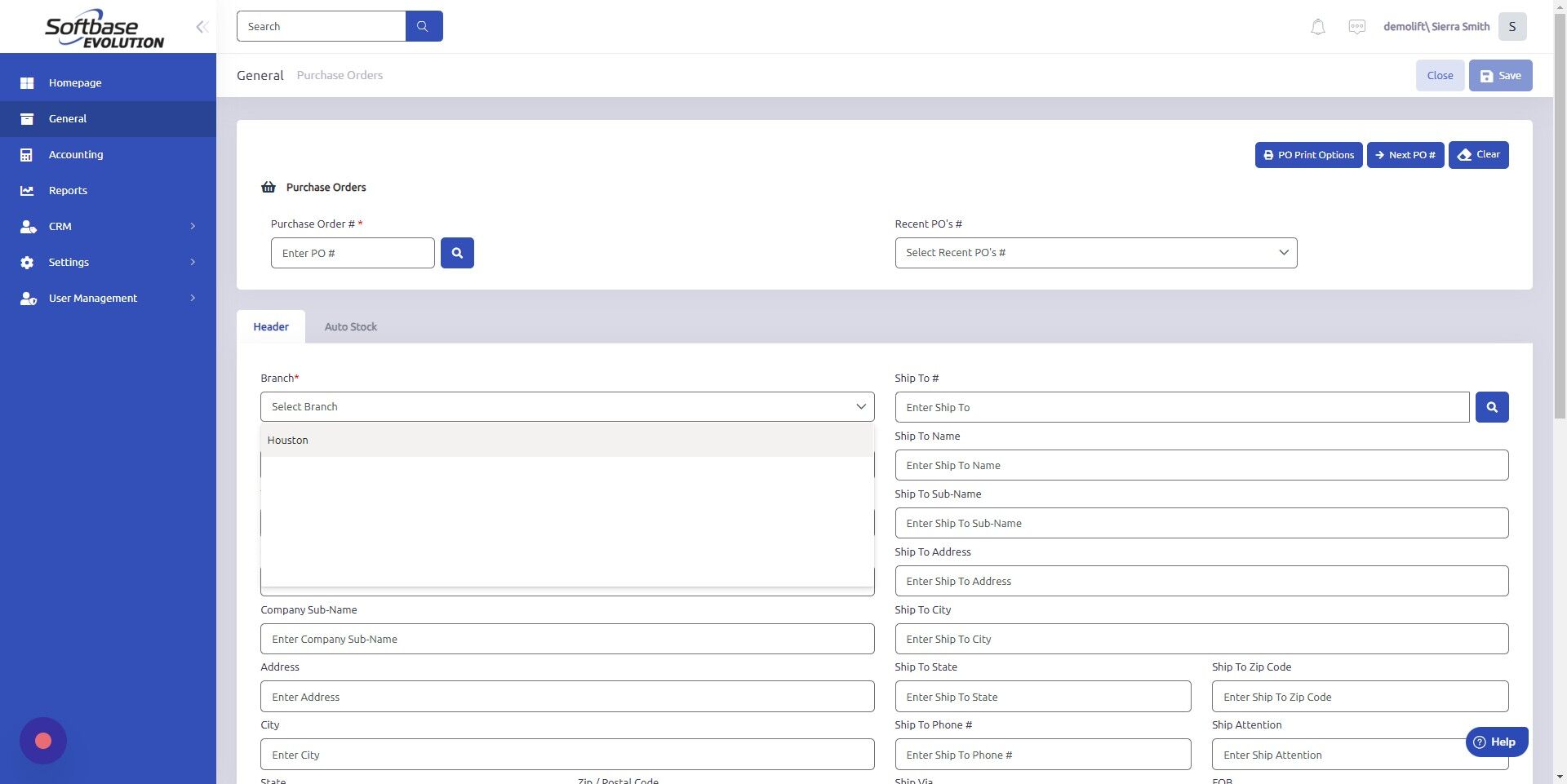Click the Ship To Zip Code field
This screenshot has width=1567, height=784.
1360,697
